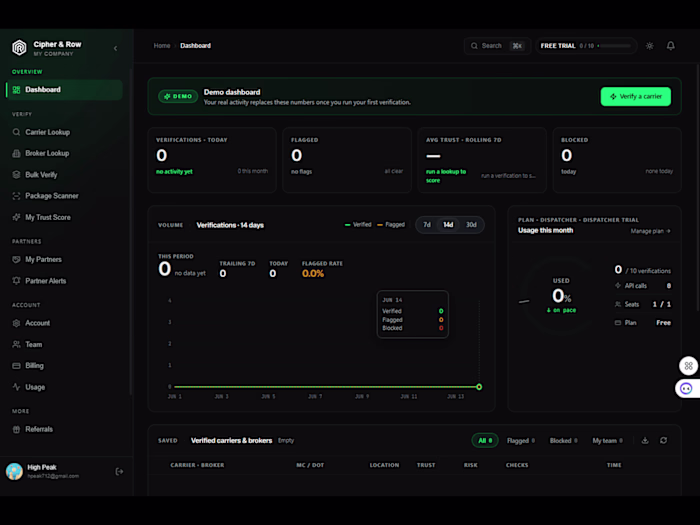Click the Account gear icon
Viewport: 700px width, 525px height.
[17, 323]
